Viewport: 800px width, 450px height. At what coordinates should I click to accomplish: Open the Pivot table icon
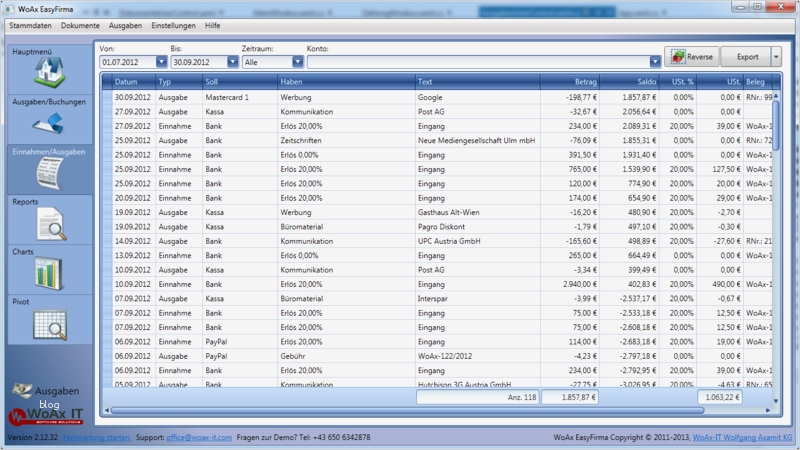49,324
